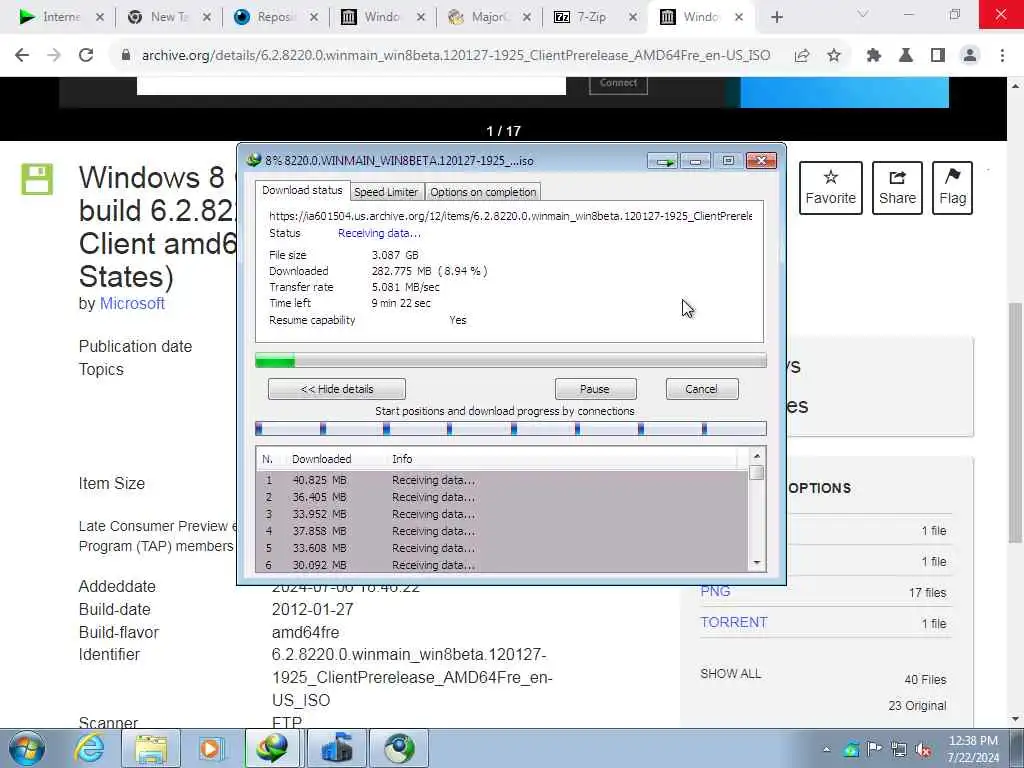Click the overall download progress bar
The width and height of the screenshot is (1024, 768).
tap(511, 360)
